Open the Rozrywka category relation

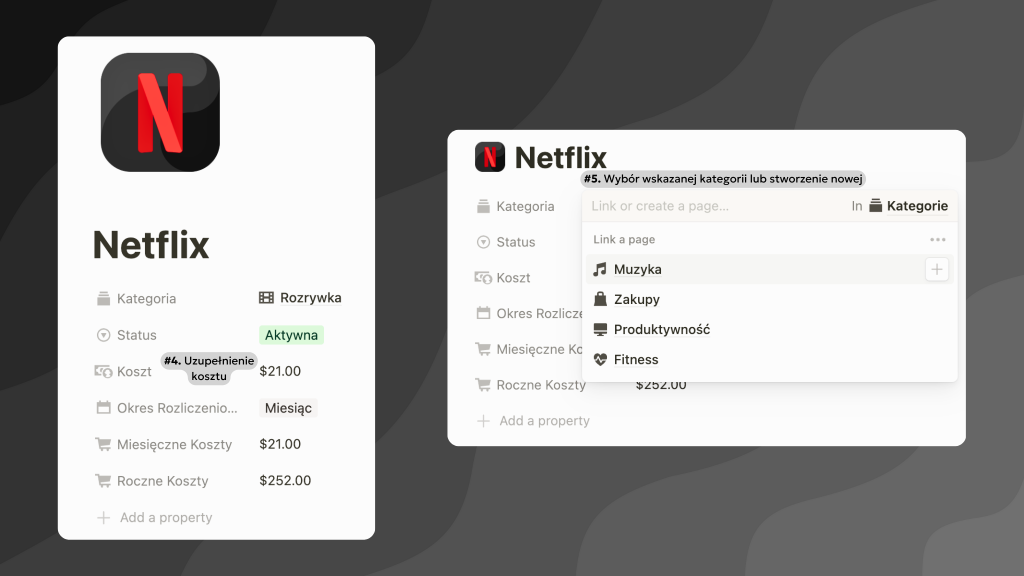(300, 298)
